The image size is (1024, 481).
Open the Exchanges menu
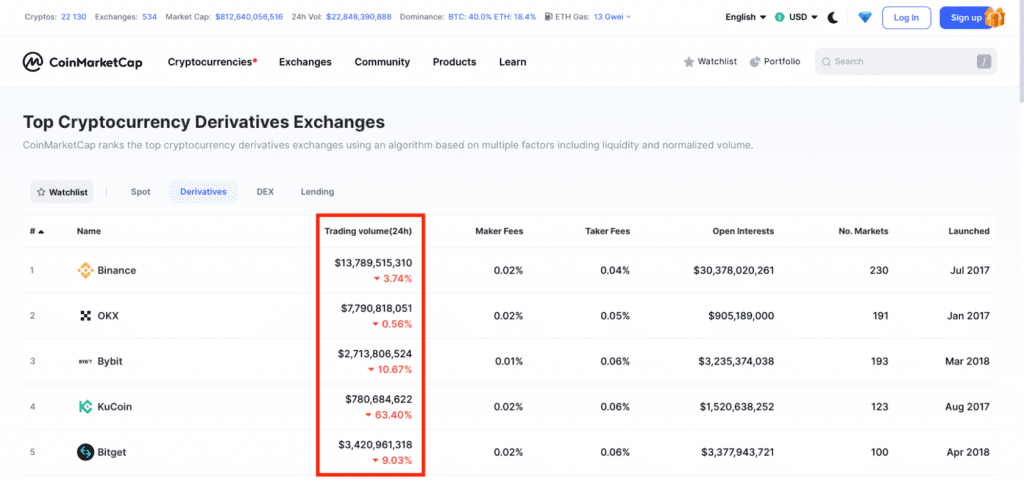coord(305,62)
